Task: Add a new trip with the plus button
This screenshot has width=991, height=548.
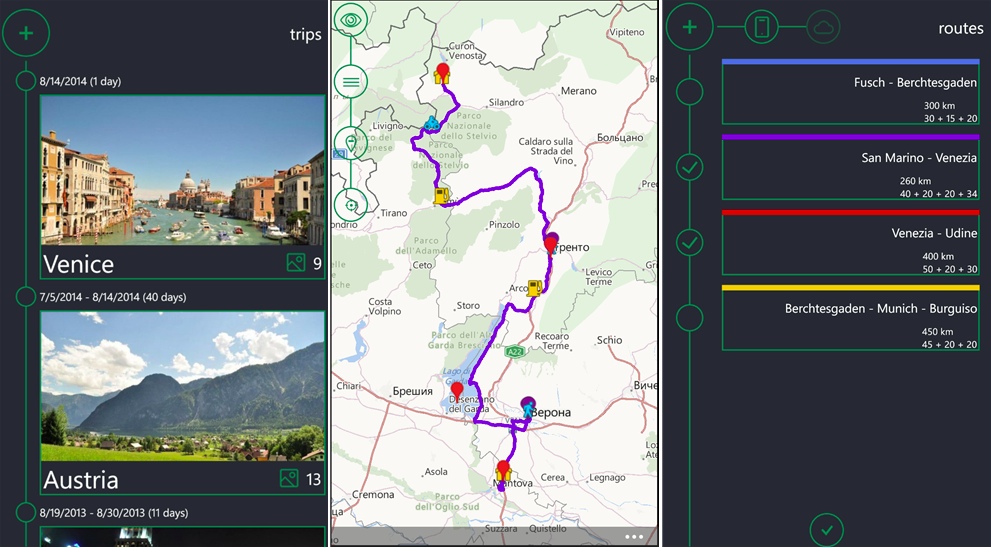Action: [26, 33]
